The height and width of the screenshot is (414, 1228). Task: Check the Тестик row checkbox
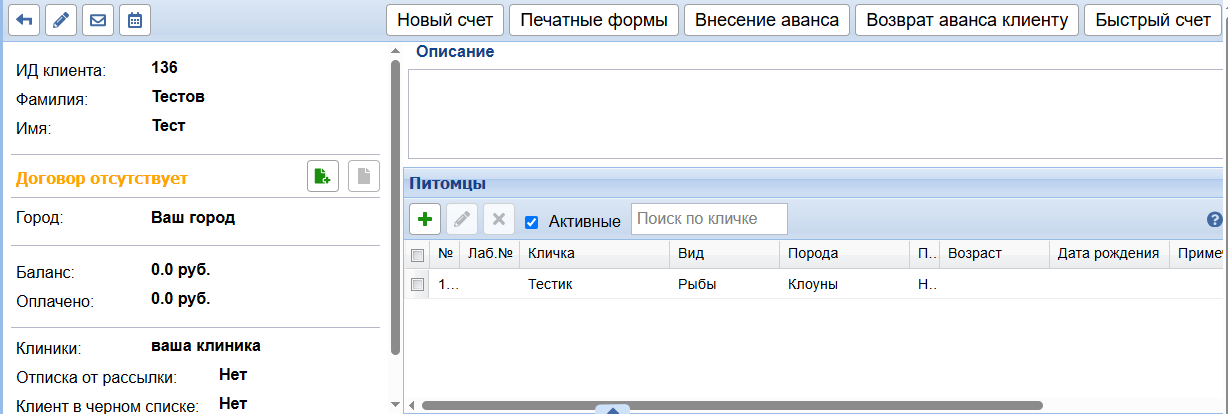(418, 285)
